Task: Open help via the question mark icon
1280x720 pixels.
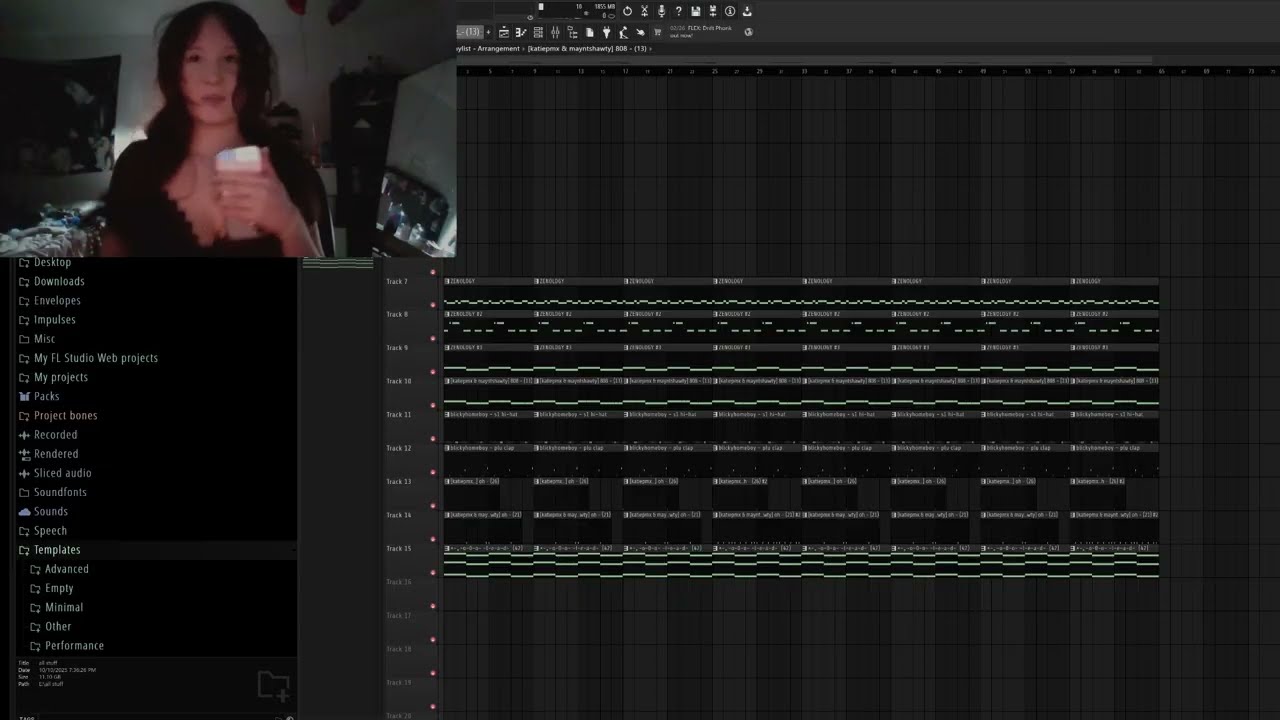Action: (678, 11)
